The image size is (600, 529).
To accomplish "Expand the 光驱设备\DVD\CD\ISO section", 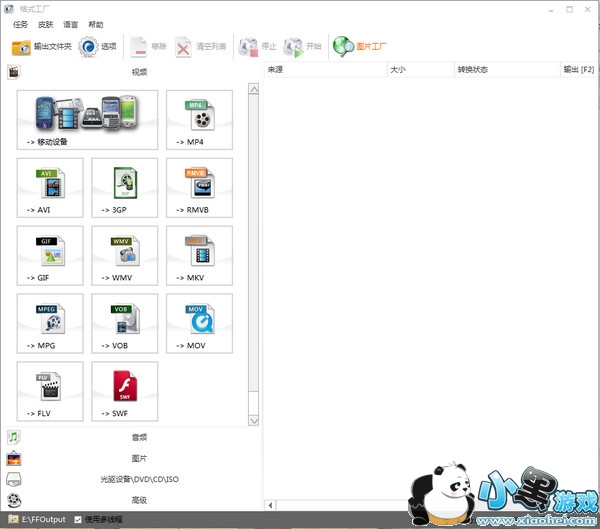I will tap(138, 479).
